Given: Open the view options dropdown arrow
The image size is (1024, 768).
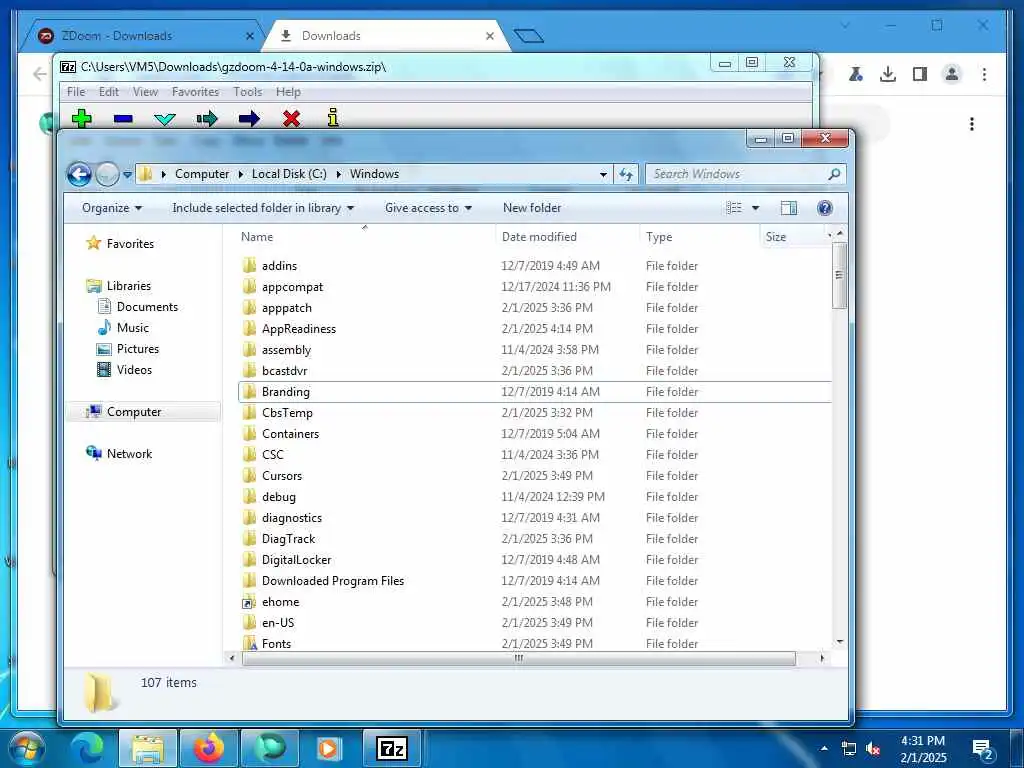Looking at the screenshot, I should [x=756, y=208].
